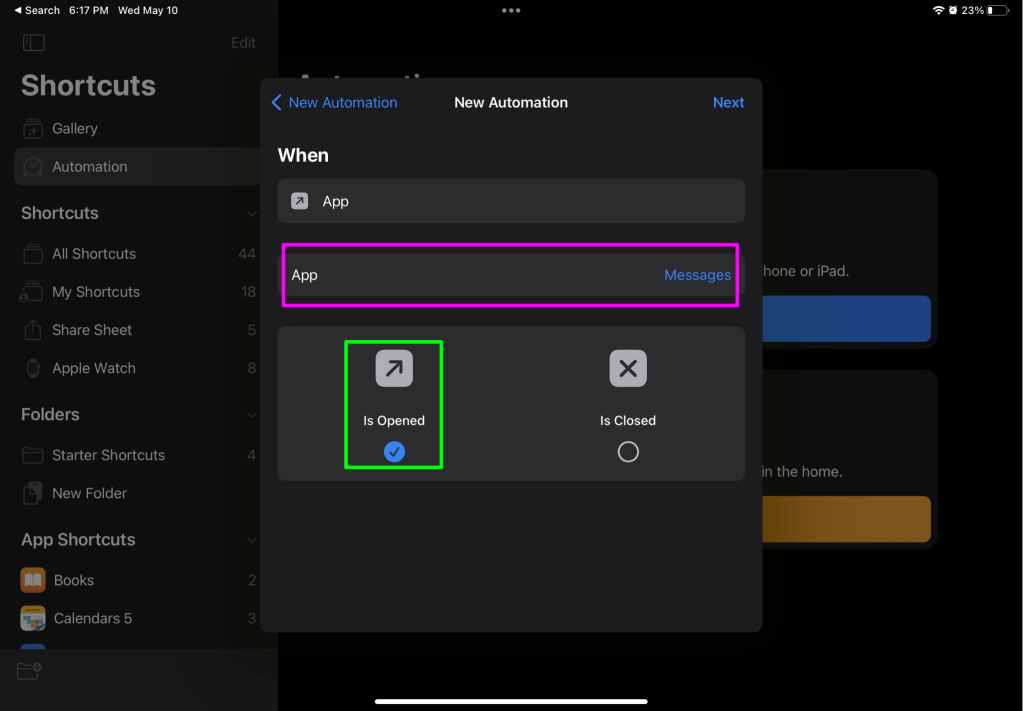Tap Edit in the sidebar header
The height and width of the screenshot is (711, 1023).
click(243, 43)
